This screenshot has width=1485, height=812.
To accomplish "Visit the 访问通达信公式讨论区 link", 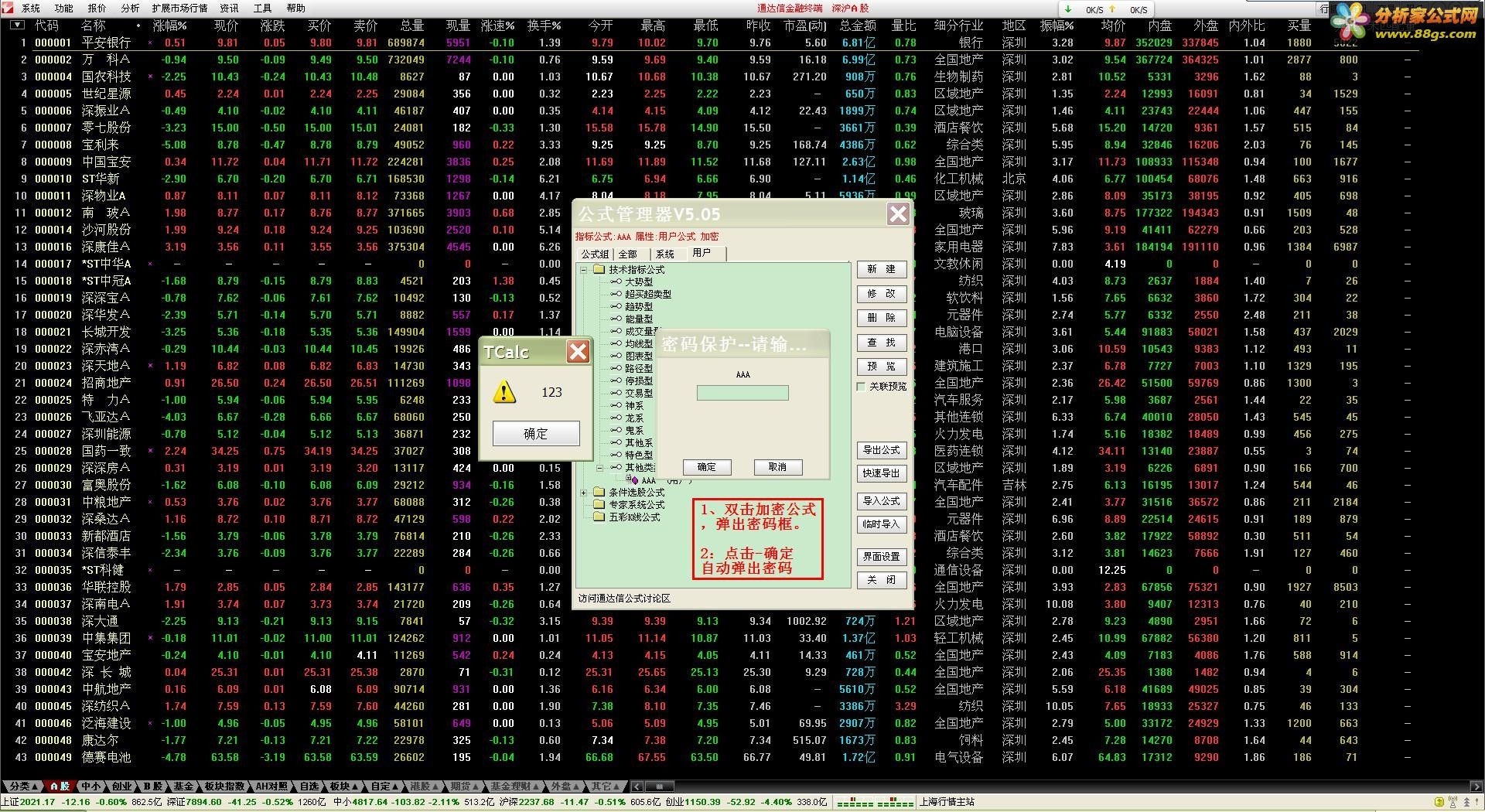I will point(625,599).
